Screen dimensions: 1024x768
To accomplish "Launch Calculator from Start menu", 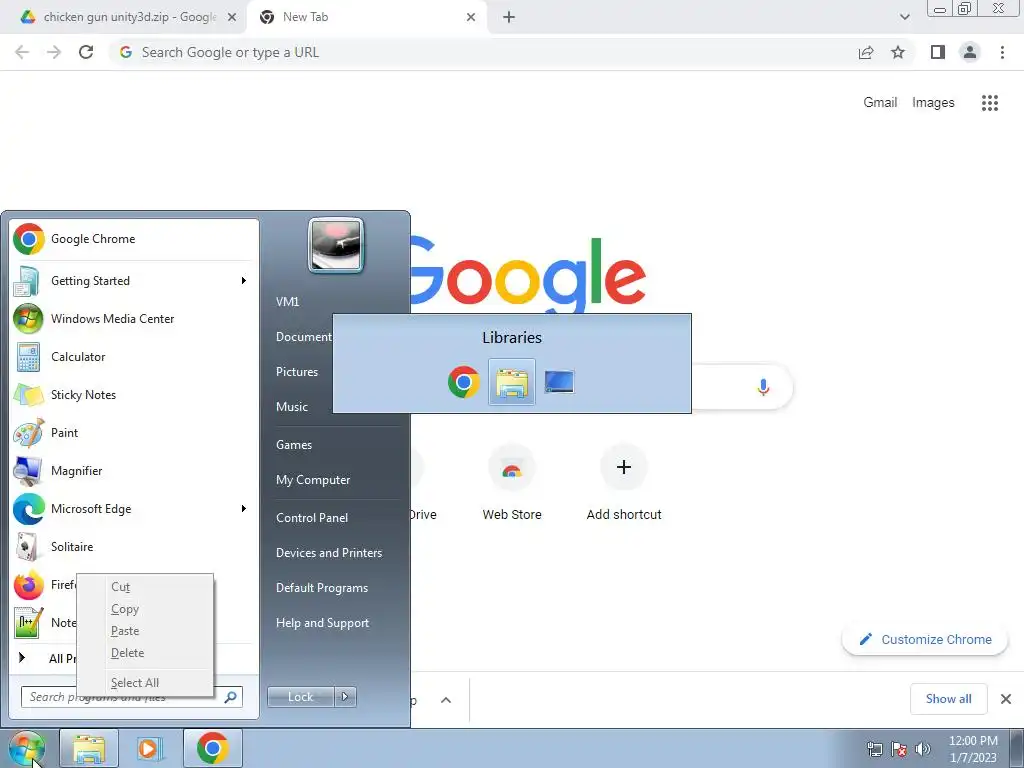I will pyautogui.click(x=134, y=357).
